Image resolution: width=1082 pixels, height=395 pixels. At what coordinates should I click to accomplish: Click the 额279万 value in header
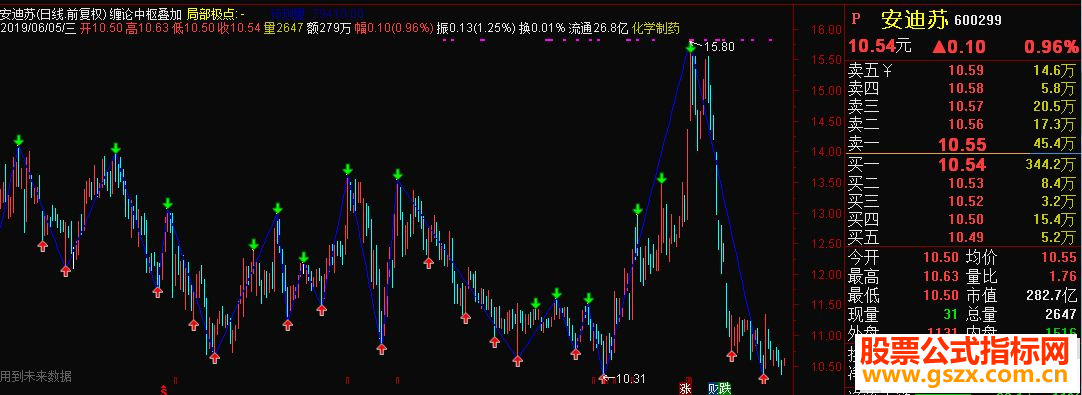(x=328, y=28)
